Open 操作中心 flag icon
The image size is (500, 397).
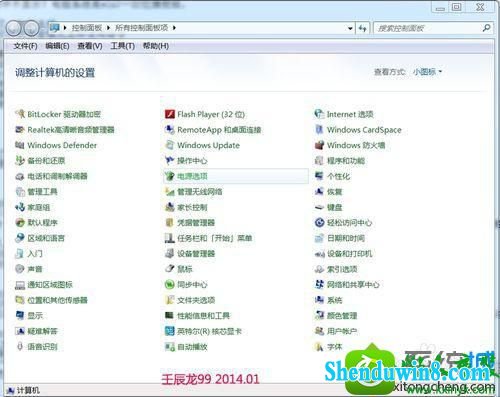point(170,160)
